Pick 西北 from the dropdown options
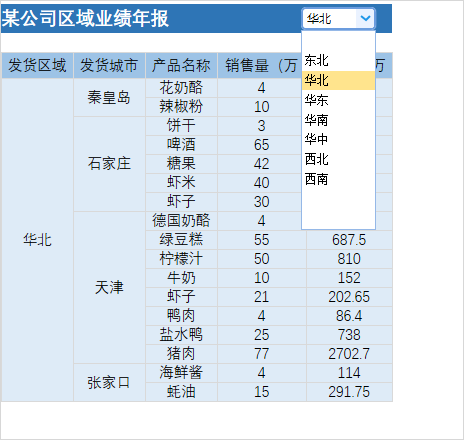464x440 pixels. tap(338, 159)
